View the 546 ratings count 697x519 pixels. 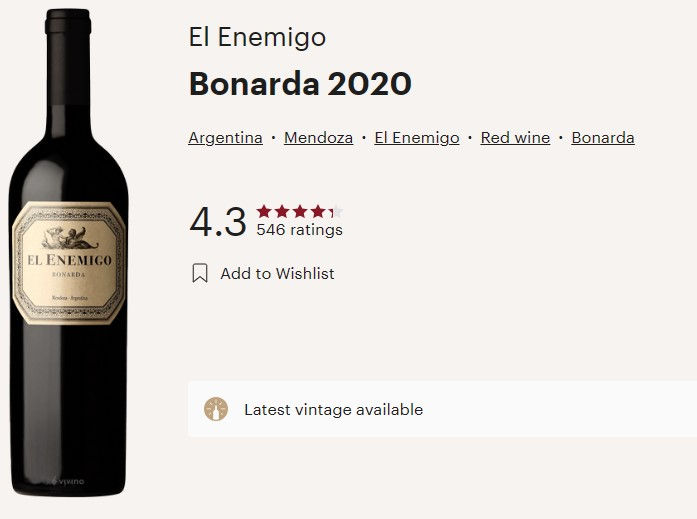[300, 230]
